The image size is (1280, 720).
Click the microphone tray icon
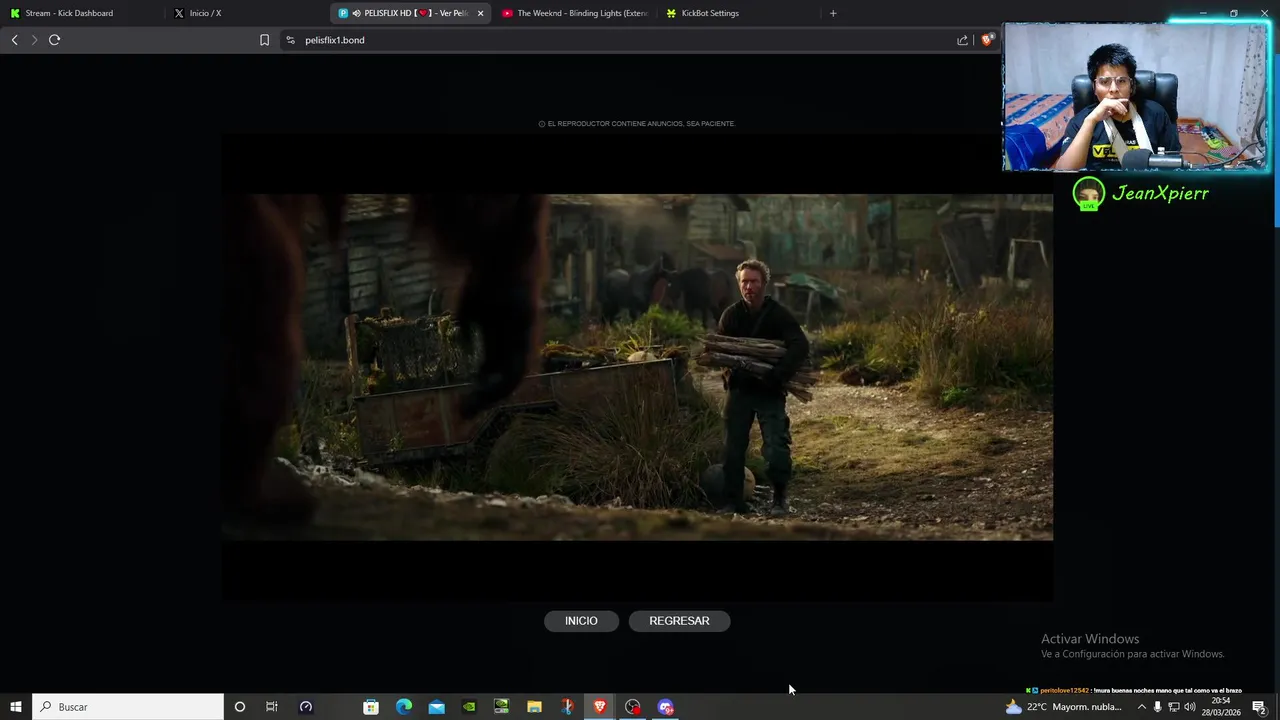point(1158,707)
